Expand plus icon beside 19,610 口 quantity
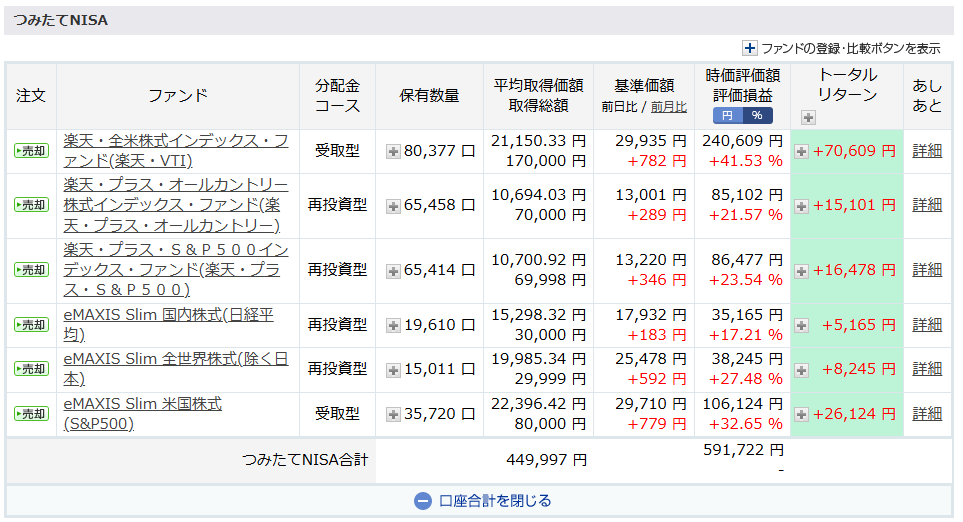Image resolution: width=963 pixels, height=522 pixels. (x=393, y=325)
